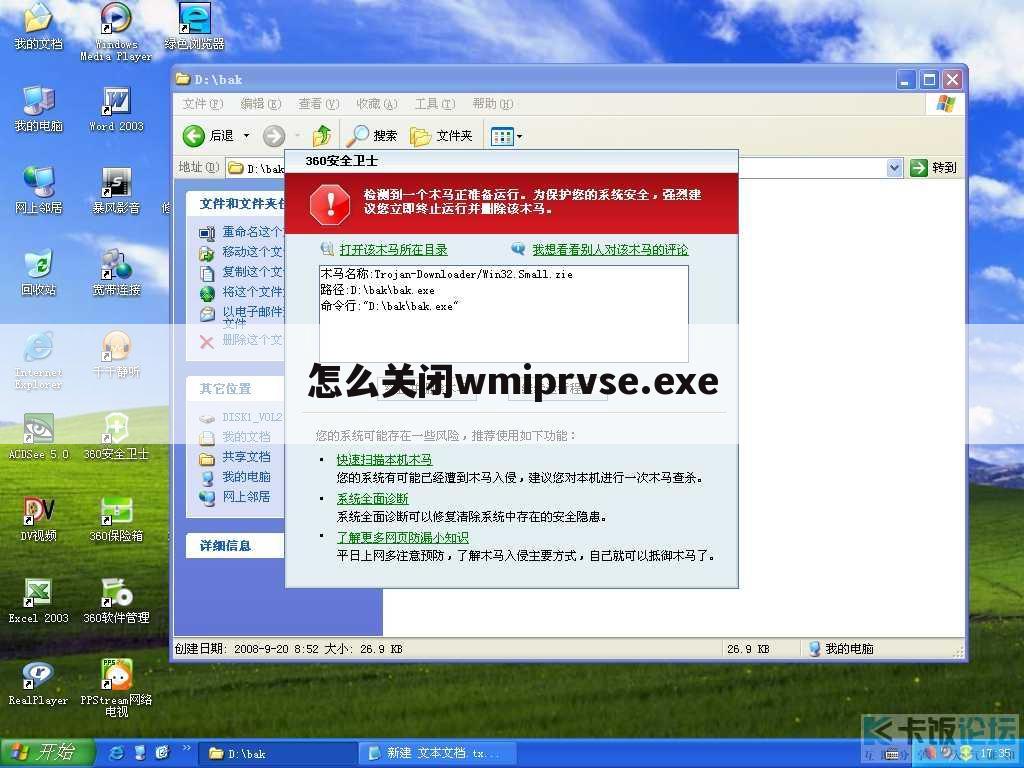The width and height of the screenshot is (1024, 768).
Task: Open the 我的文档 desktop icon
Action: coord(39,26)
